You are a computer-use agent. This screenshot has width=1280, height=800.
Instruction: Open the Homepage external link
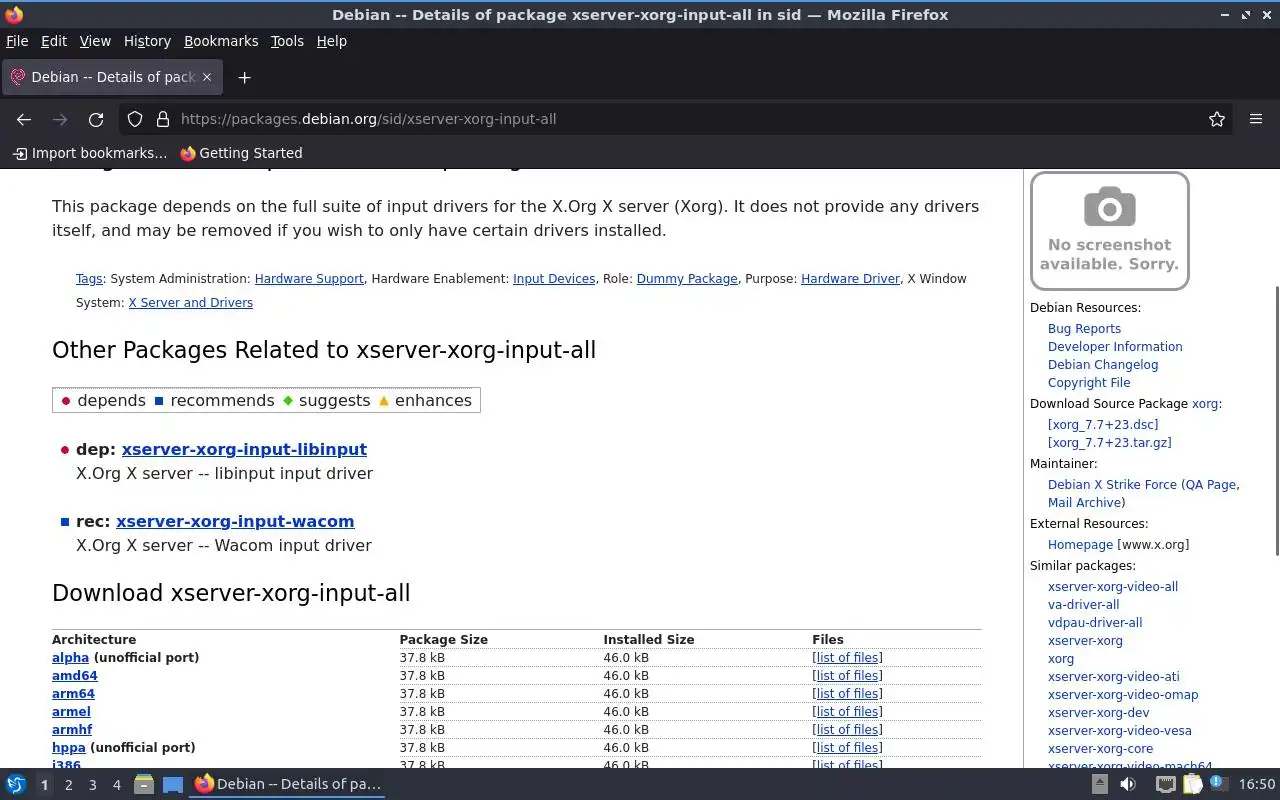click(1080, 545)
